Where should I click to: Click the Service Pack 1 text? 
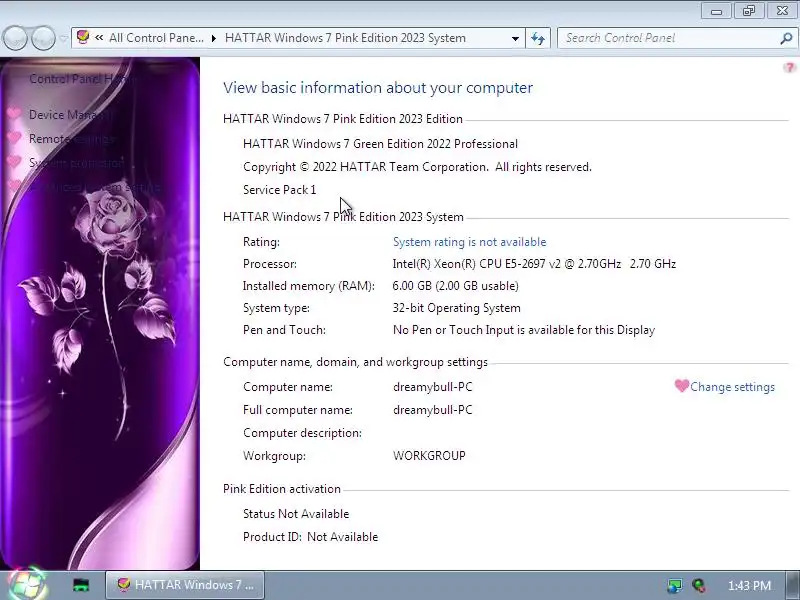click(x=280, y=190)
